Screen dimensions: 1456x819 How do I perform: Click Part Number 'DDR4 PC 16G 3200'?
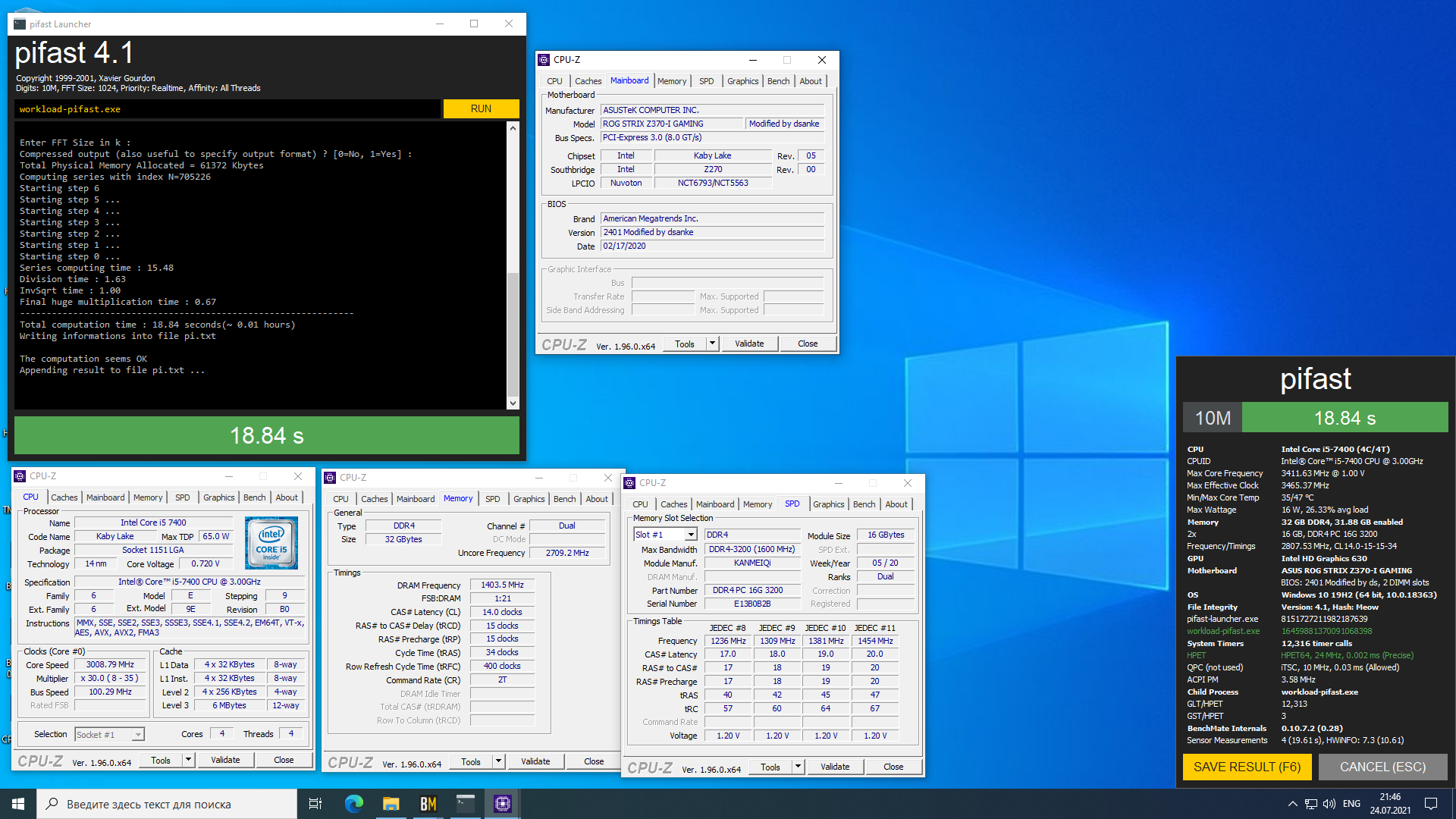[x=752, y=590]
